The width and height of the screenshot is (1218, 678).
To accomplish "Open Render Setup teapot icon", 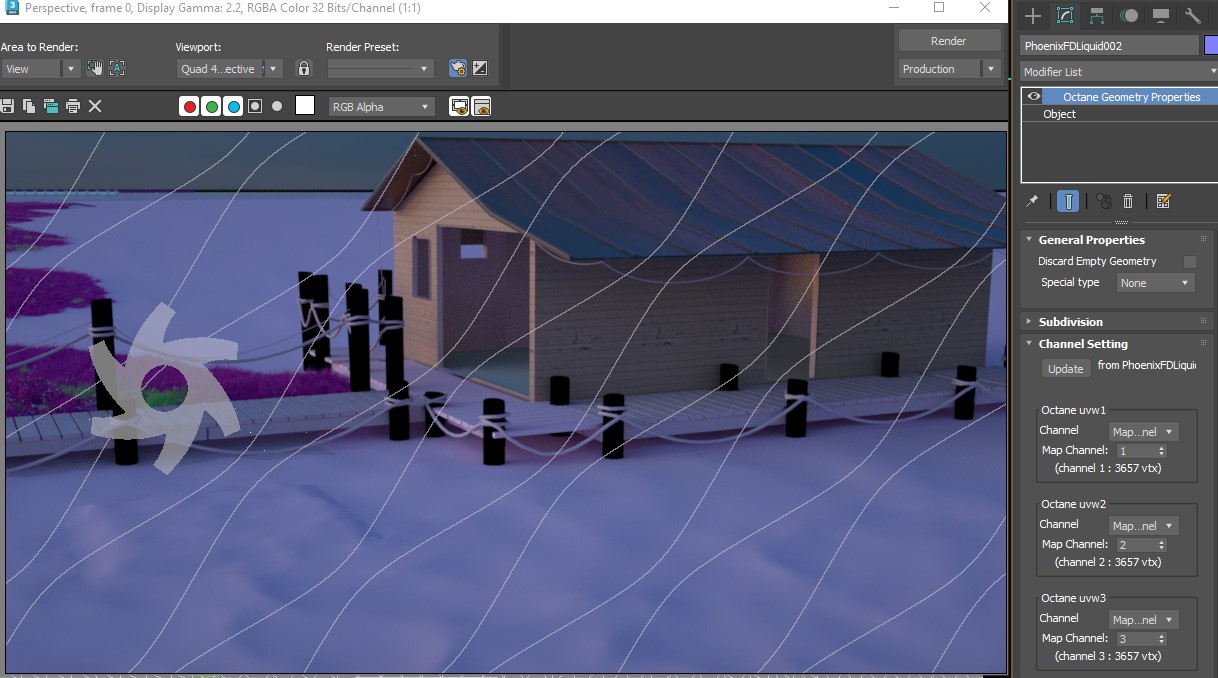I will [458, 69].
